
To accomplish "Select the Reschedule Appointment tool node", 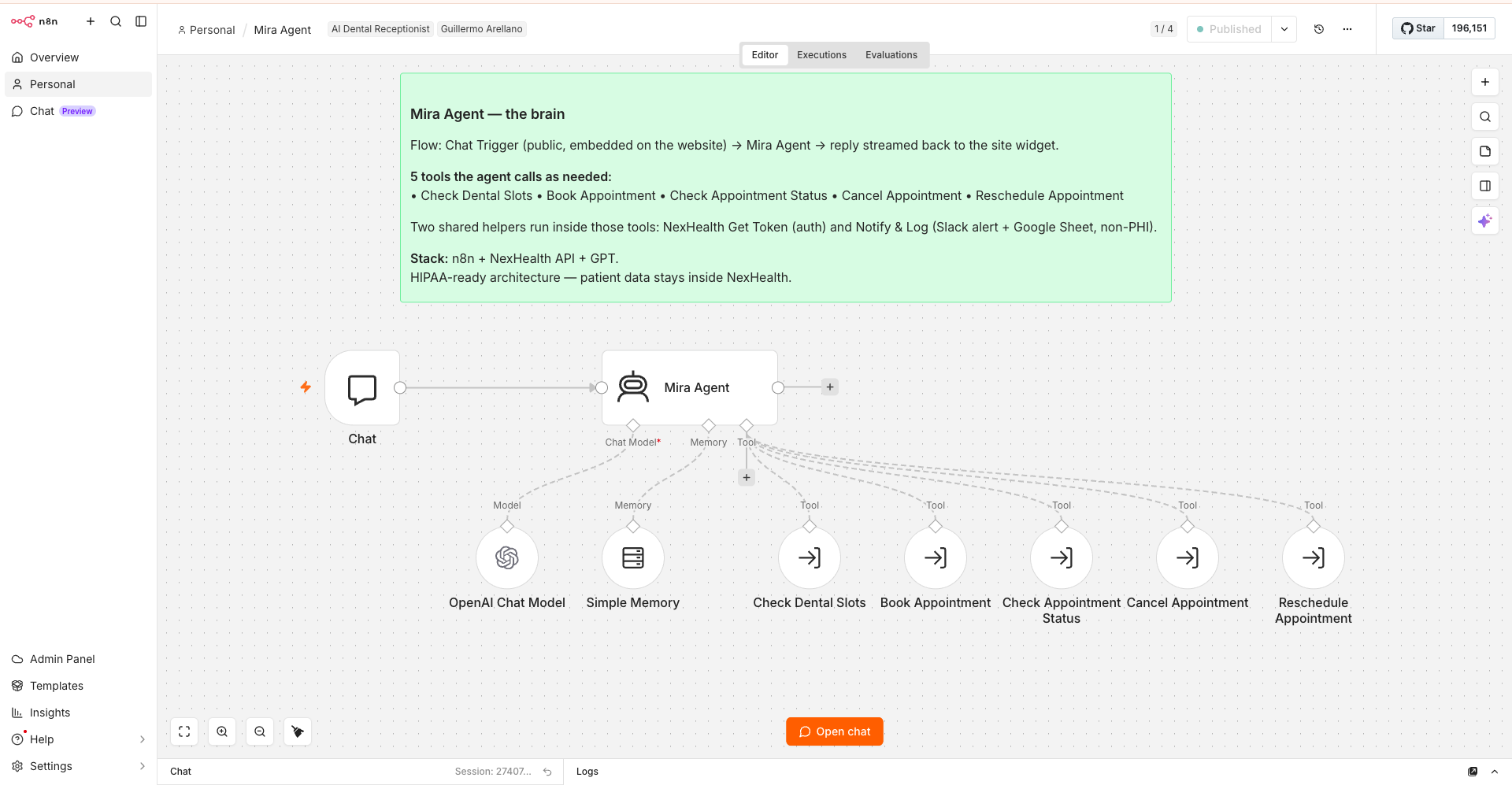I will pyautogui.click(x=1314, y=558).
